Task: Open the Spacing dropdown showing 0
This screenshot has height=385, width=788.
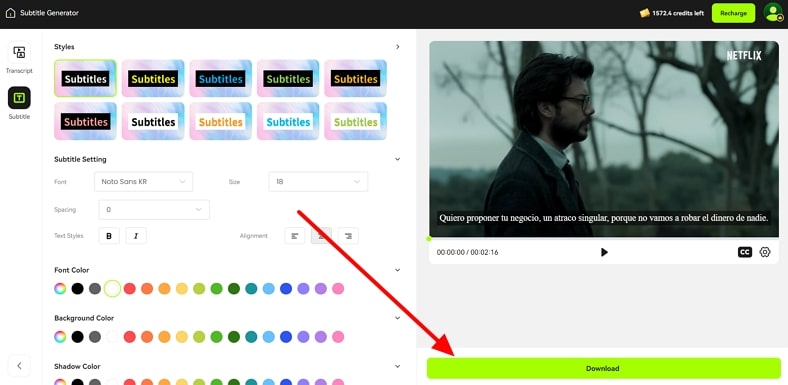Action: (x=154, y=210)
